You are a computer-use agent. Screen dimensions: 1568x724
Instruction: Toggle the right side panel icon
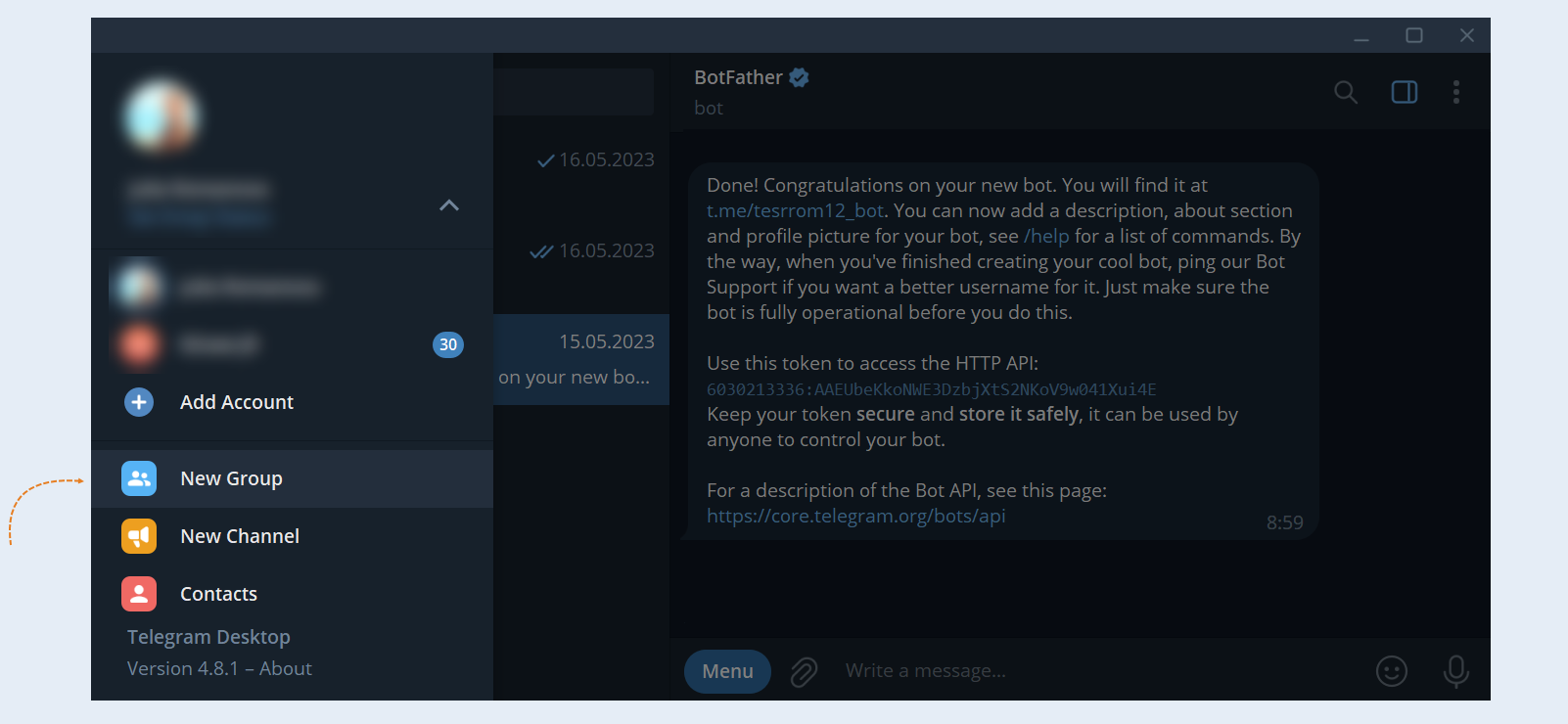pos(1405,92)
